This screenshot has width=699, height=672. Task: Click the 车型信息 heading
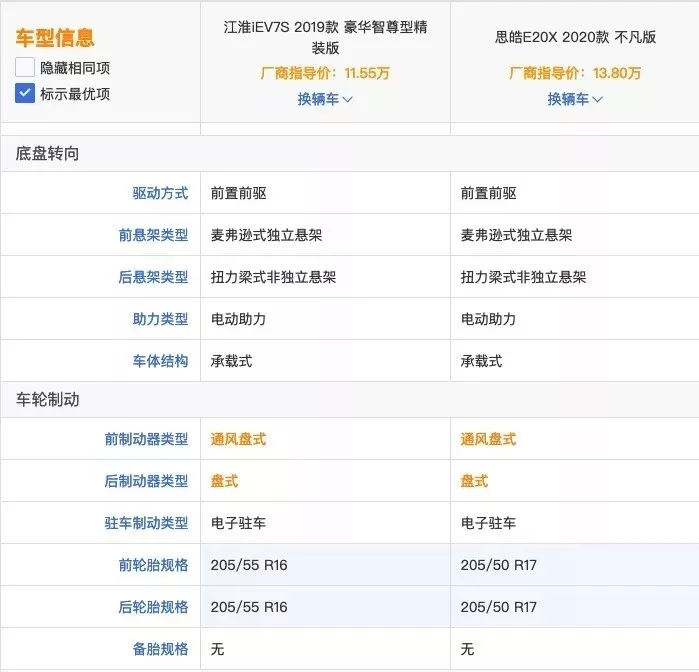[x=55, y=37]
